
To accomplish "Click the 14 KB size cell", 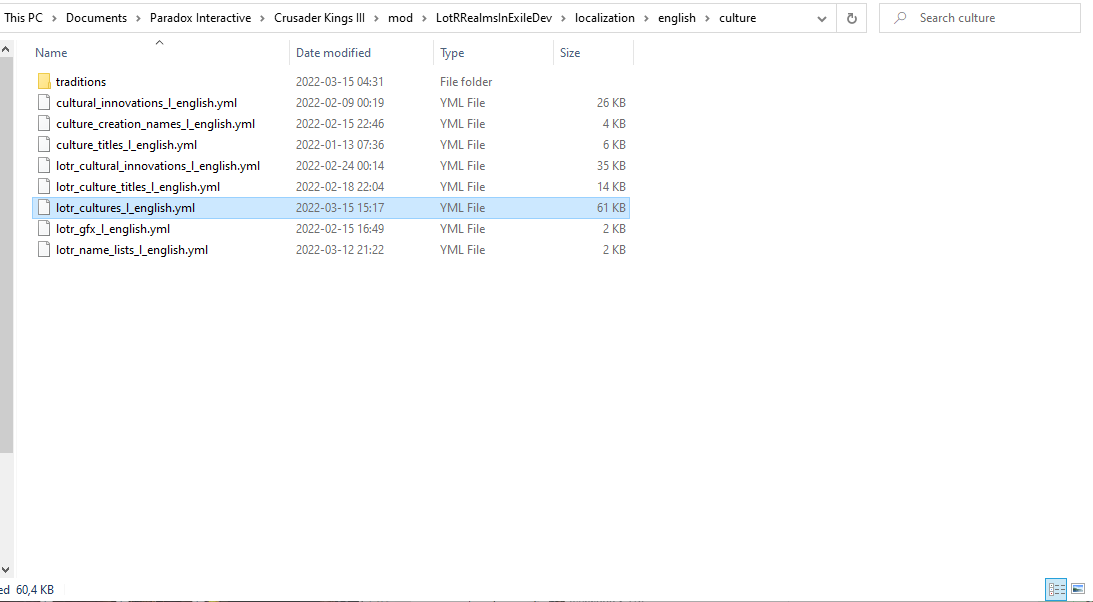I will coord(611,187).
